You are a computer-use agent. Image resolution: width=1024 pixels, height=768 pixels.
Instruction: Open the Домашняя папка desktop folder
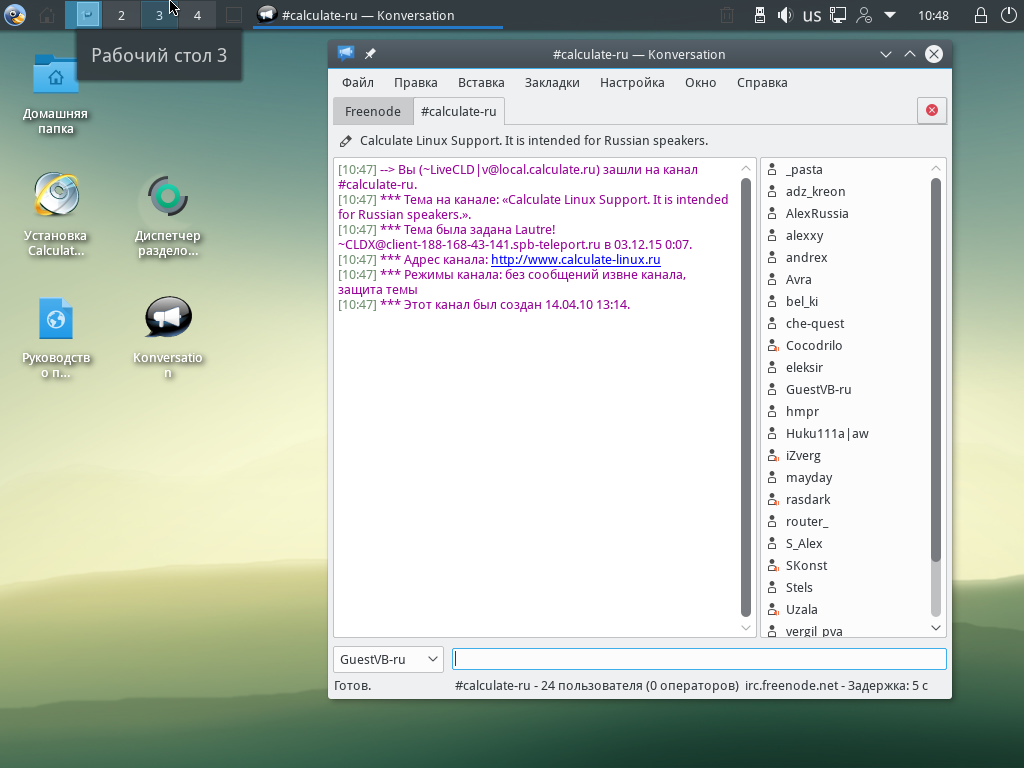[x=56, y=78]
